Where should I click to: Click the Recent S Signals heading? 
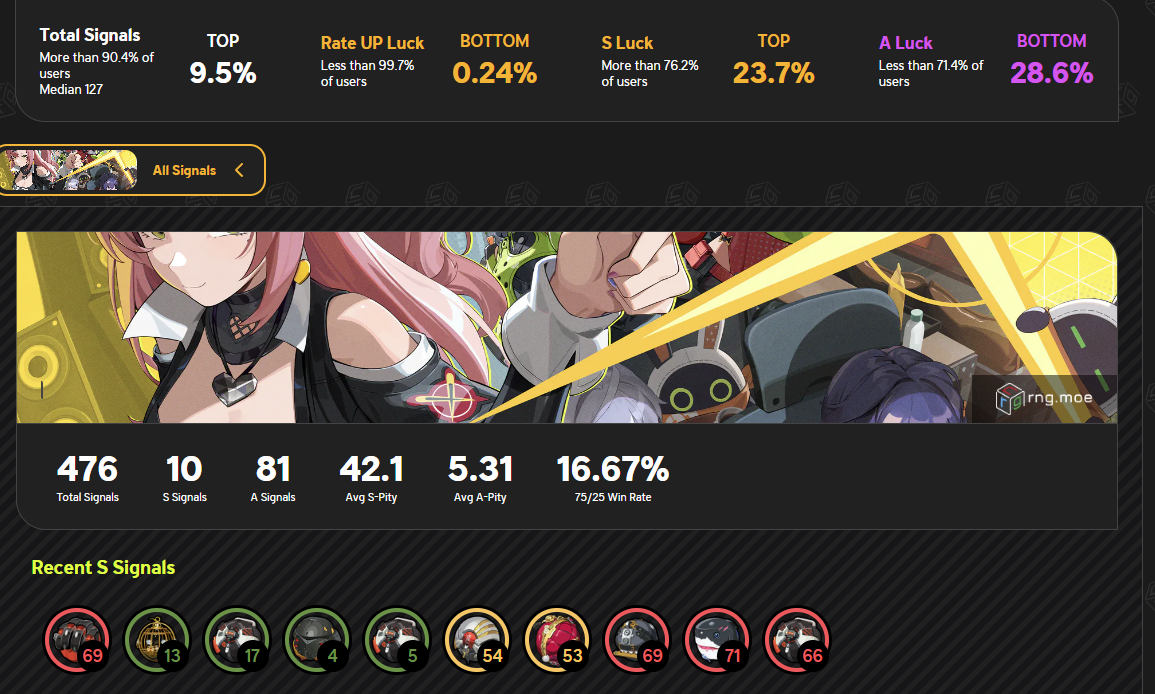[x=103, y=567]
